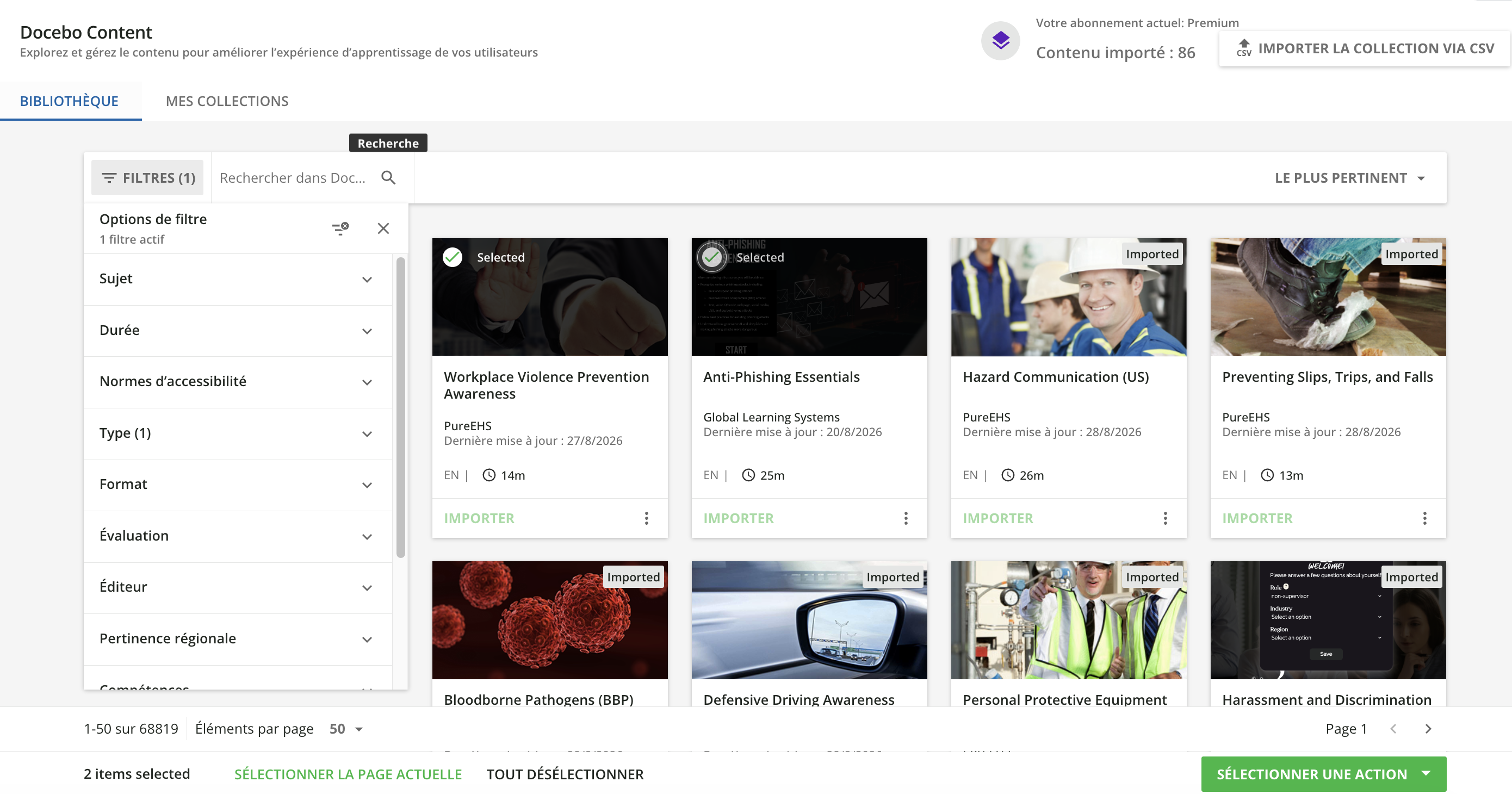Open the Hazard Communication (US) thumbnail
Viewport: 1512px width, 794px height.
[x=1068, y=297]
